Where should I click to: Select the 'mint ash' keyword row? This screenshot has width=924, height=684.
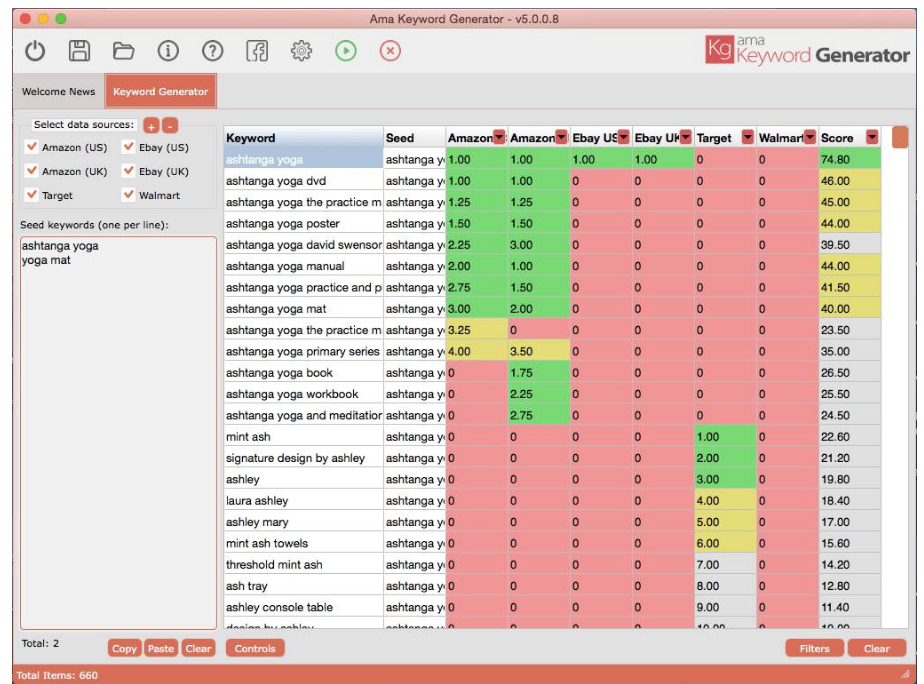(x=303, y=437)
